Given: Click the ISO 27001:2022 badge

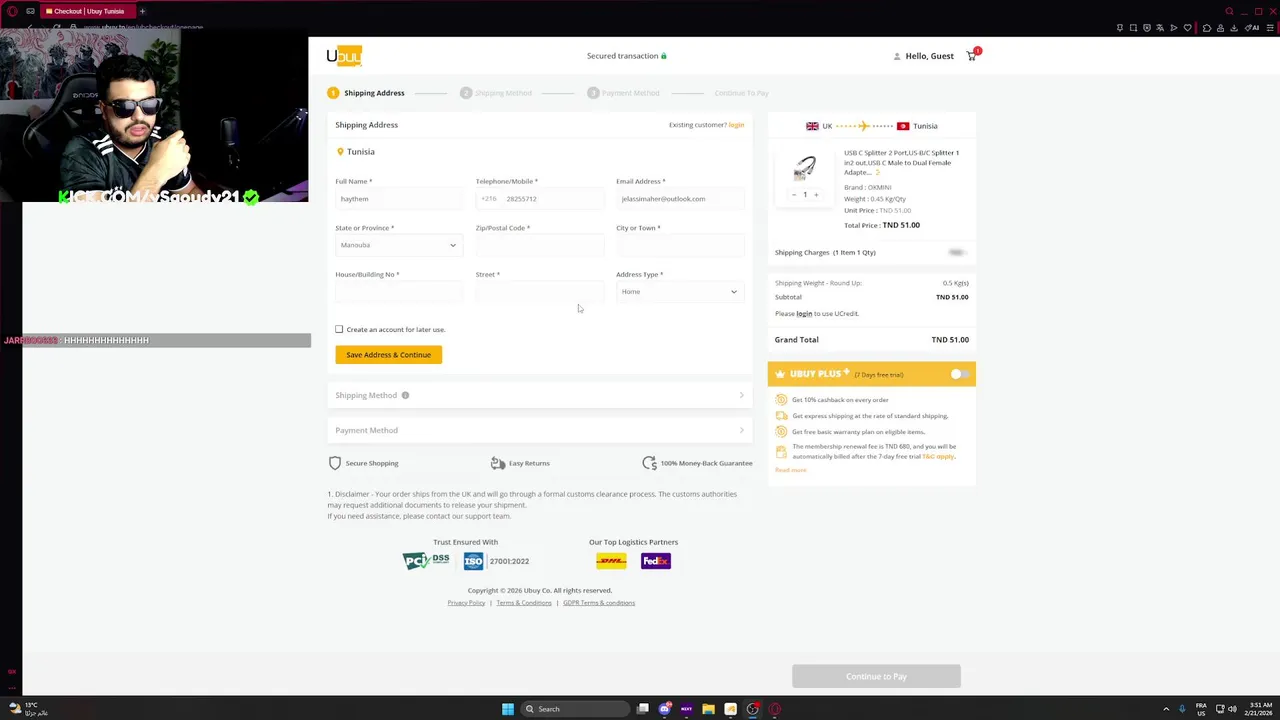Looking at the screenshot, I should point(496,561).
